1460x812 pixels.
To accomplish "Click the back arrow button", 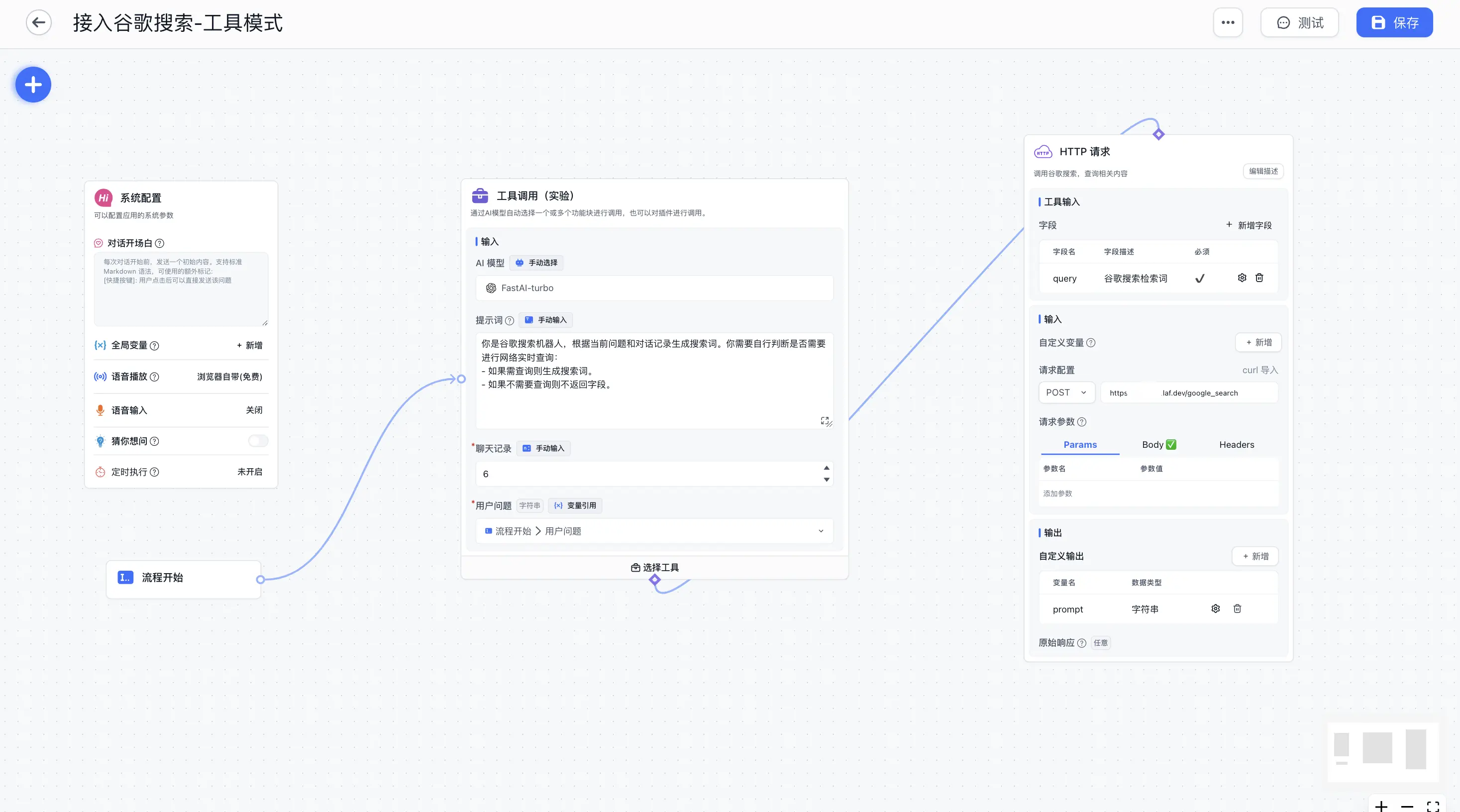I will [x=38, y=23].
